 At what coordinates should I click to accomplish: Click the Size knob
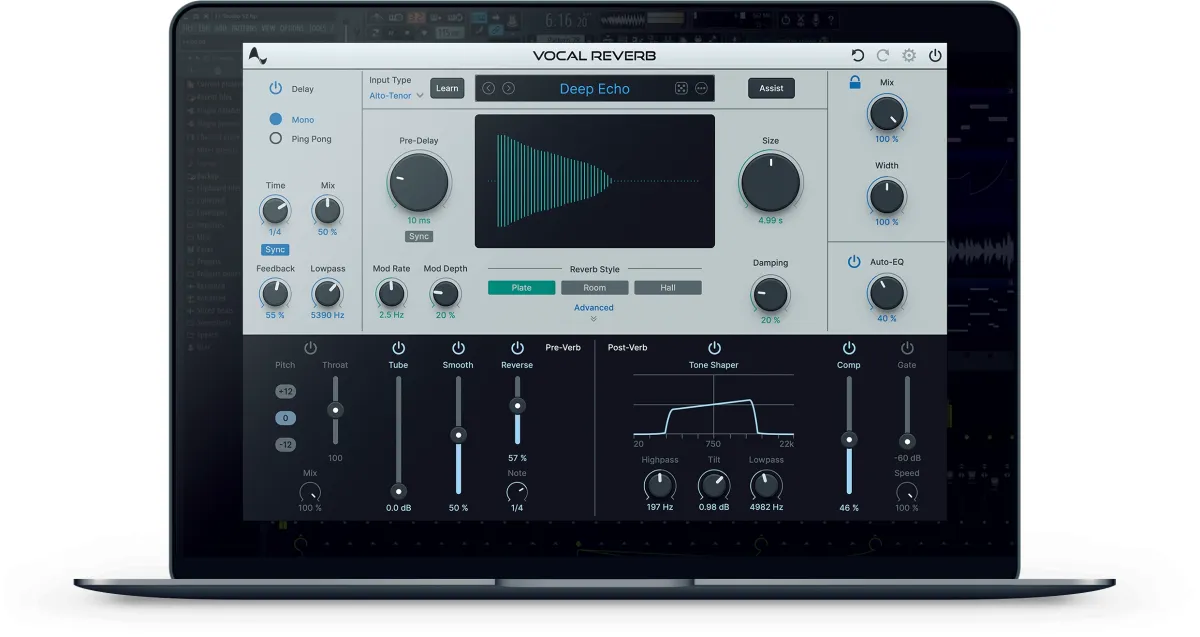(770, 182)
